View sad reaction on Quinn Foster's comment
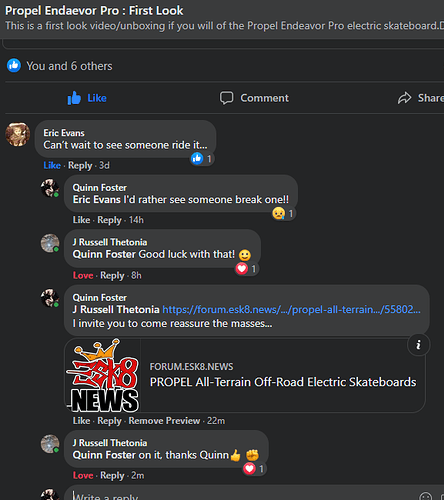 [283, 213]
